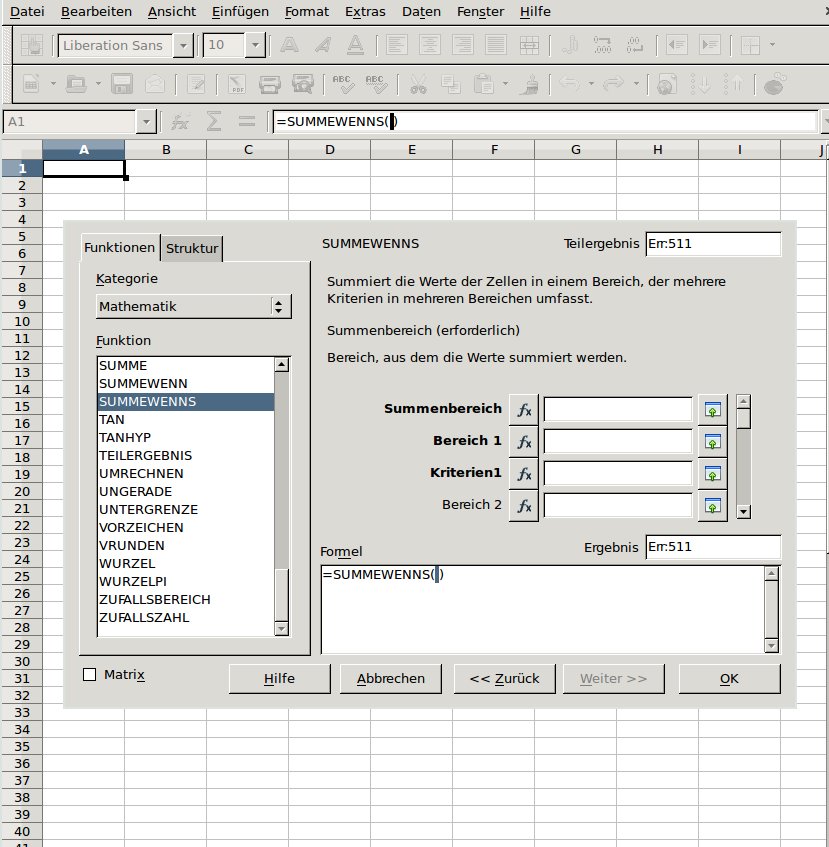Switch to the Funktionen tab
The width and height of the screenshot is (829, 847).
point(119,248)
